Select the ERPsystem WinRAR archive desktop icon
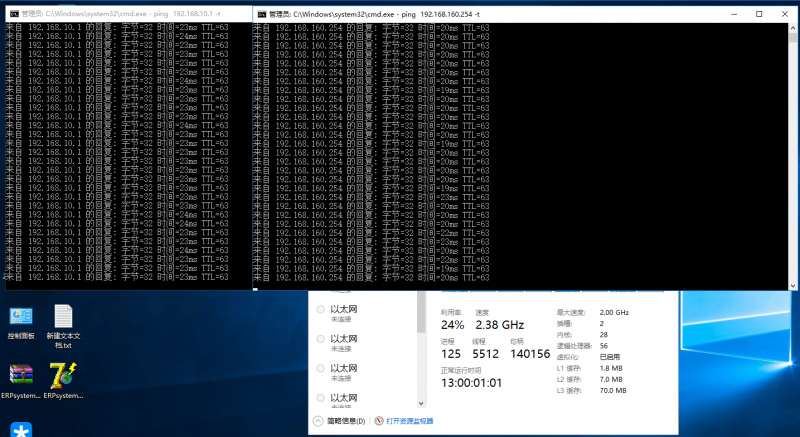The height and width of the screenshot is (437, 800). 21,381
